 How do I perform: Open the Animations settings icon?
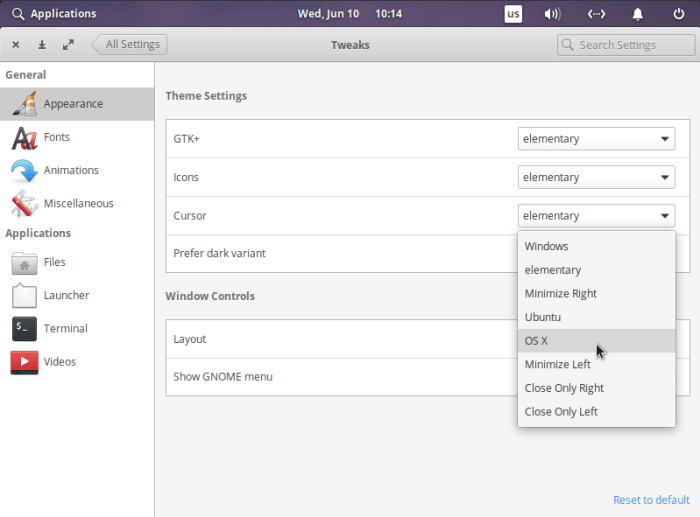(x=25, y=170)
